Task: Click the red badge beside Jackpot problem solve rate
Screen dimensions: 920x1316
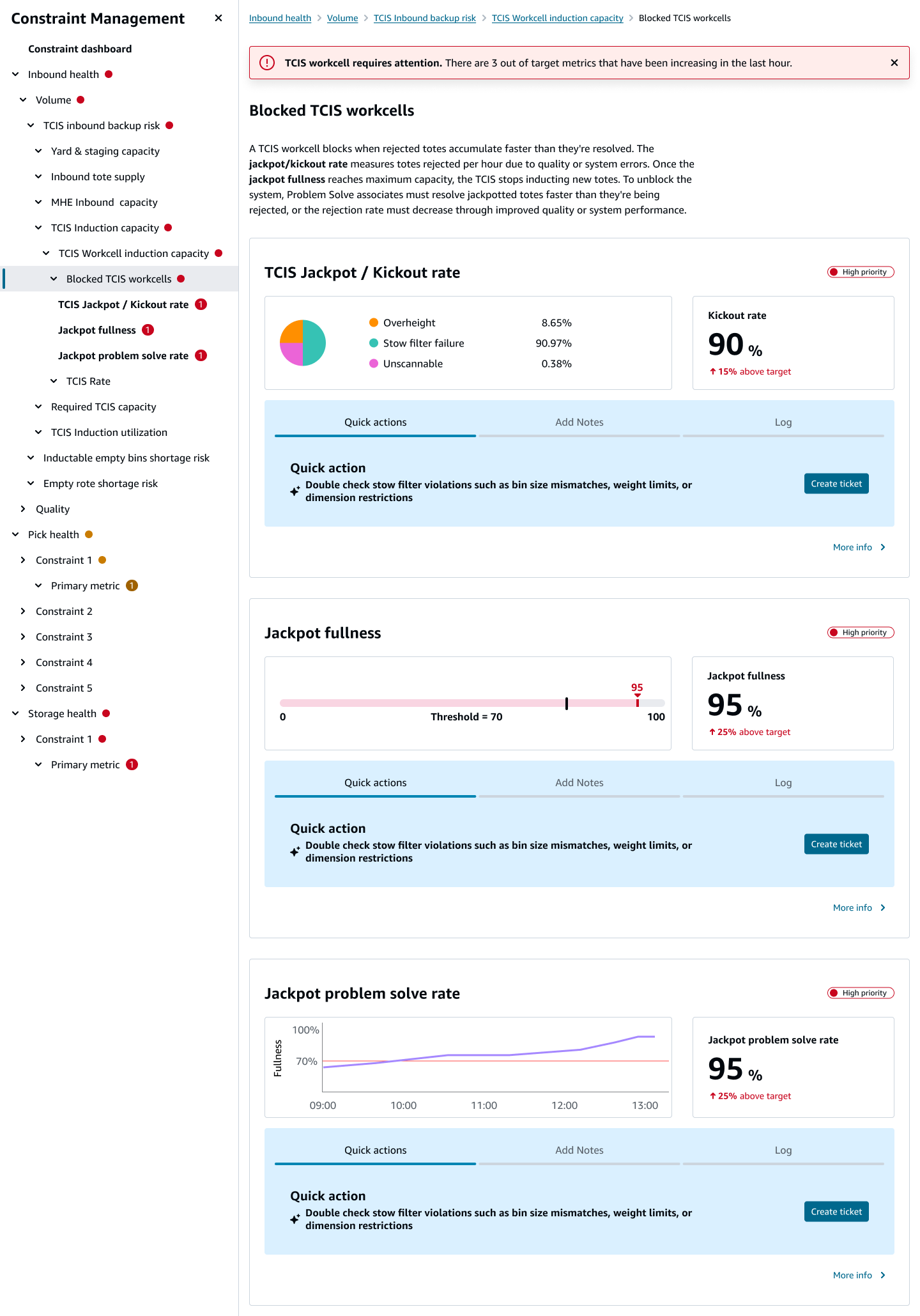Action: tap(201, 355)
